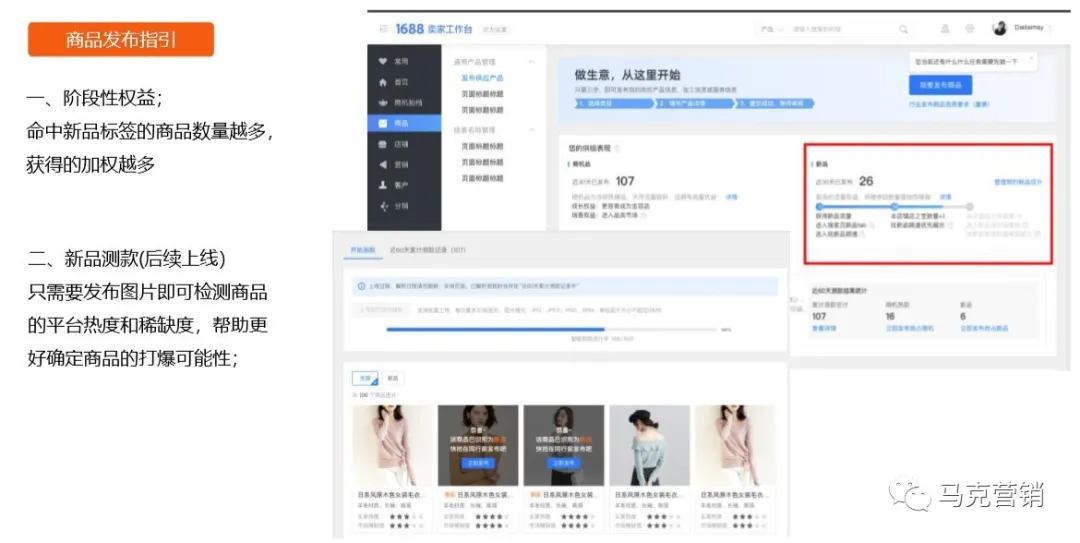This screenshot has width=1080, height=543.
Task: Switch to the 开始测款 tab
Action: [363, 250]
